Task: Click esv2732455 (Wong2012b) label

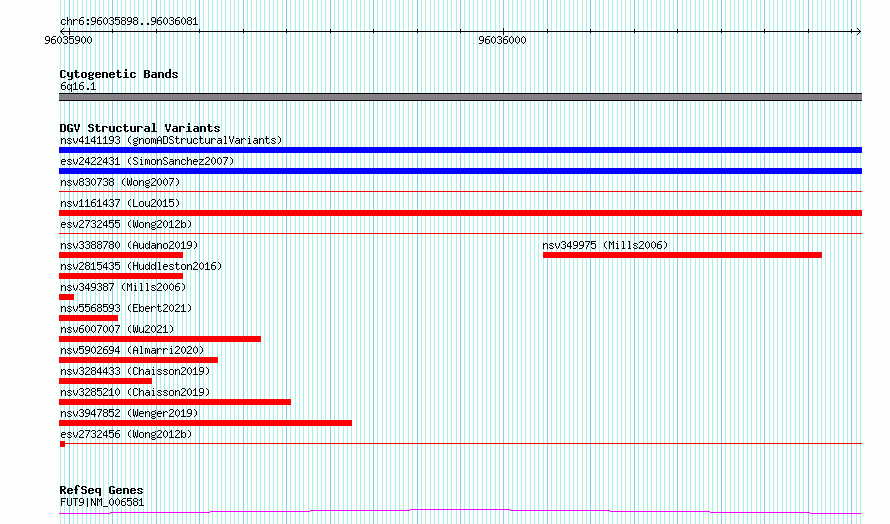Action: 126,224
